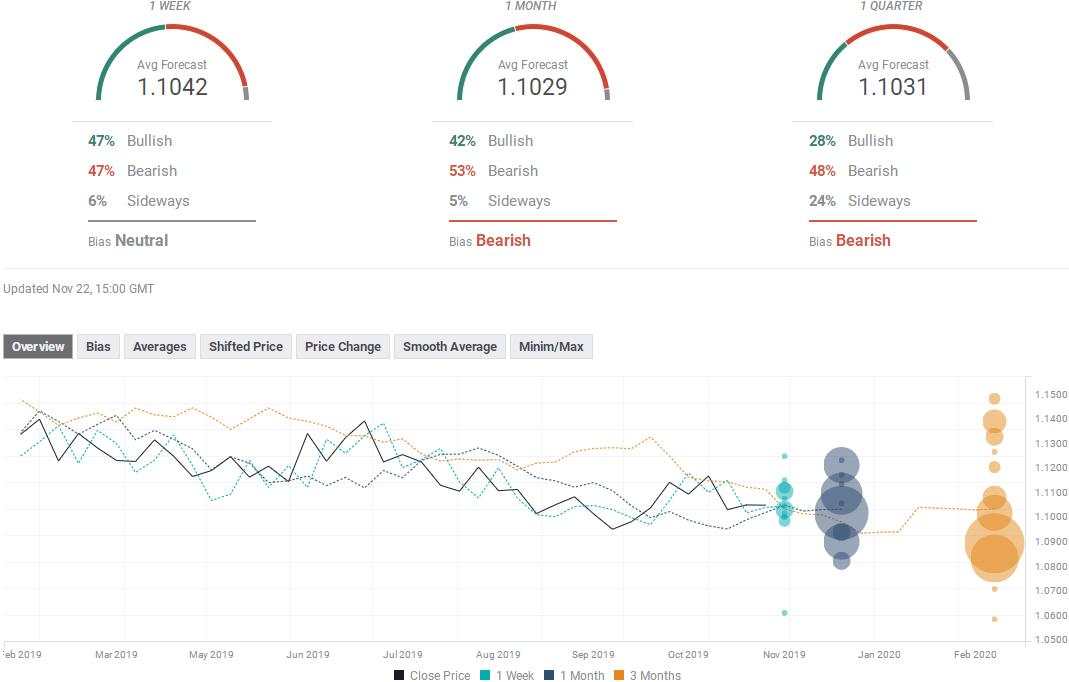Screen dimensions: 1069x682
Task: Click the Jan 2020 axis label
Action: point(879,654)
